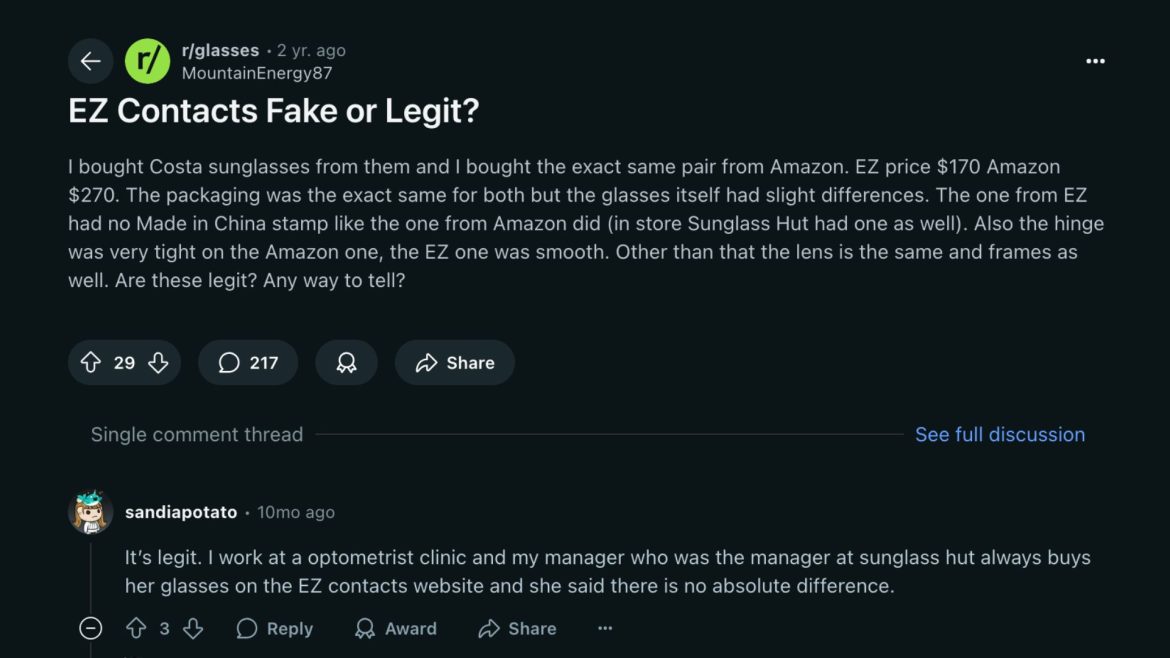Open the post's three-dot options menu
1170x658 pixels.
click(1095, 61)
